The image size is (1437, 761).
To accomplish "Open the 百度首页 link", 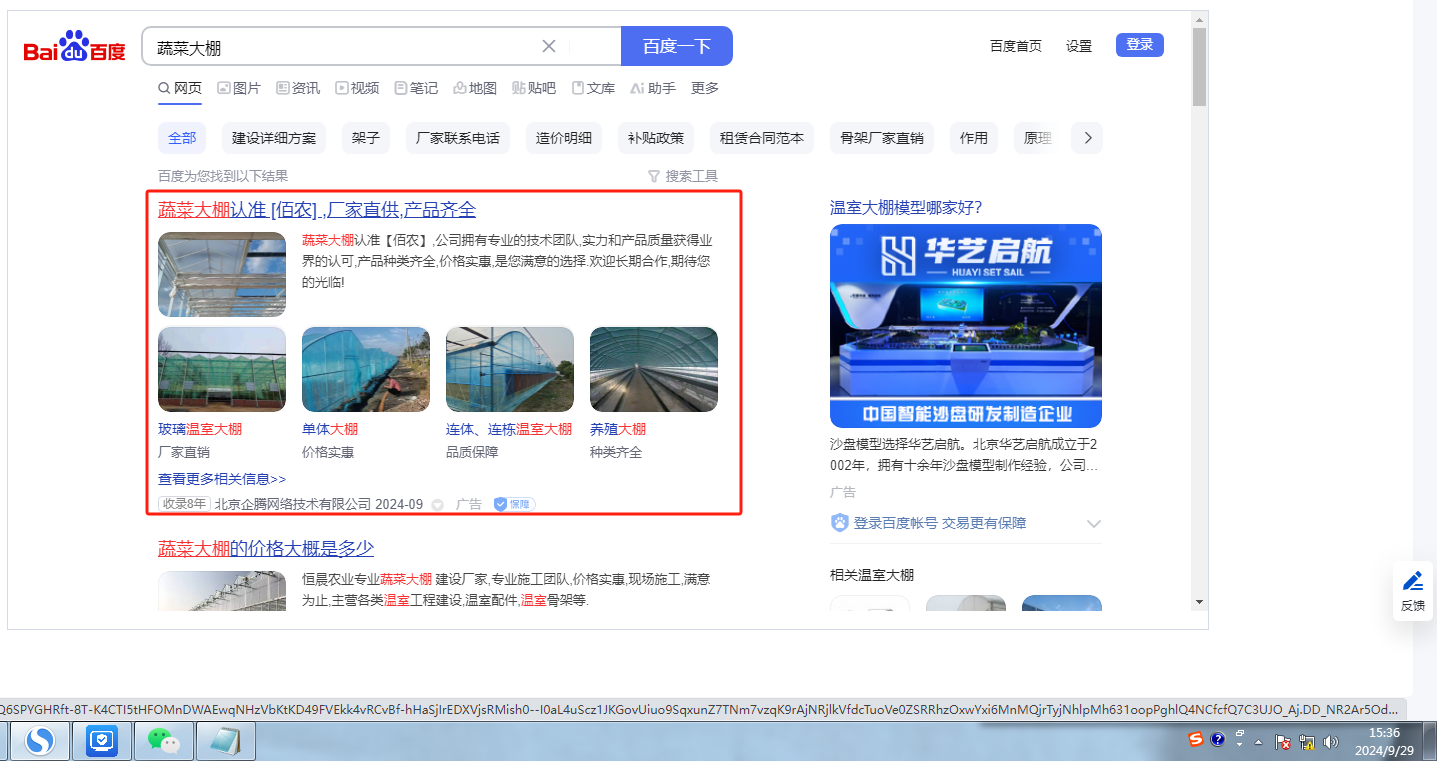I will (1016, 46).
